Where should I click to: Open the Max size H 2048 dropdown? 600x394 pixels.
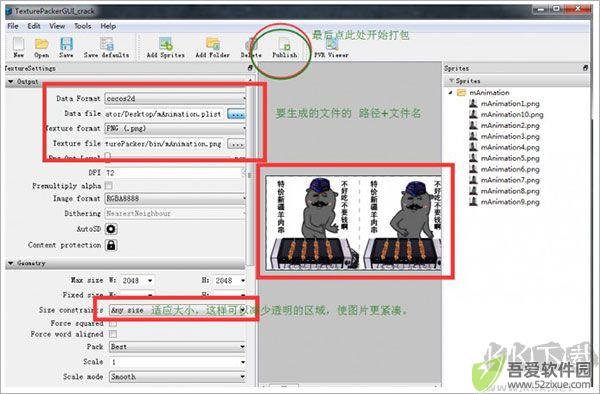click(x=230, y=280)
